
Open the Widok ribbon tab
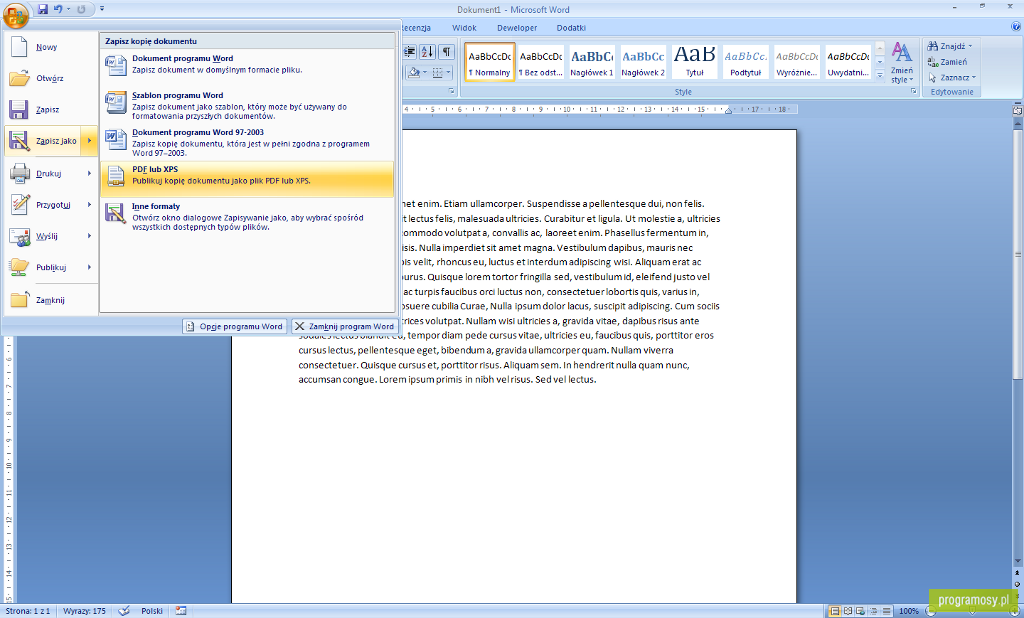click(464, 28)
